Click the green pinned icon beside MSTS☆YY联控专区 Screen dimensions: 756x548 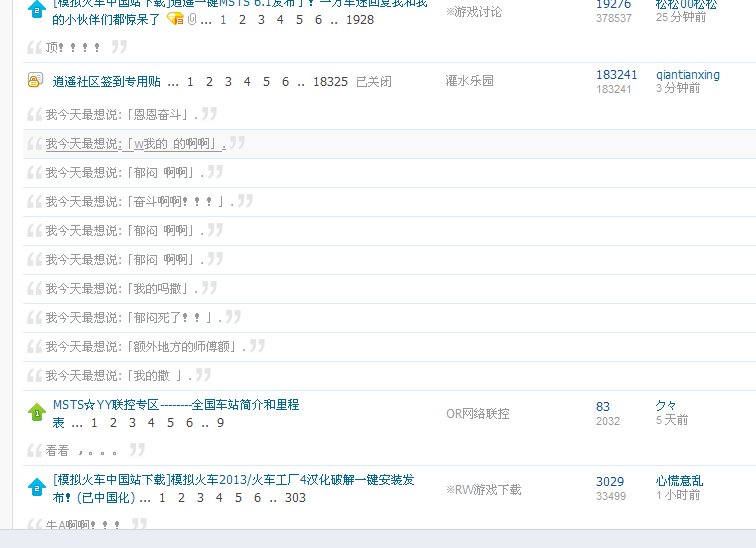36,412
